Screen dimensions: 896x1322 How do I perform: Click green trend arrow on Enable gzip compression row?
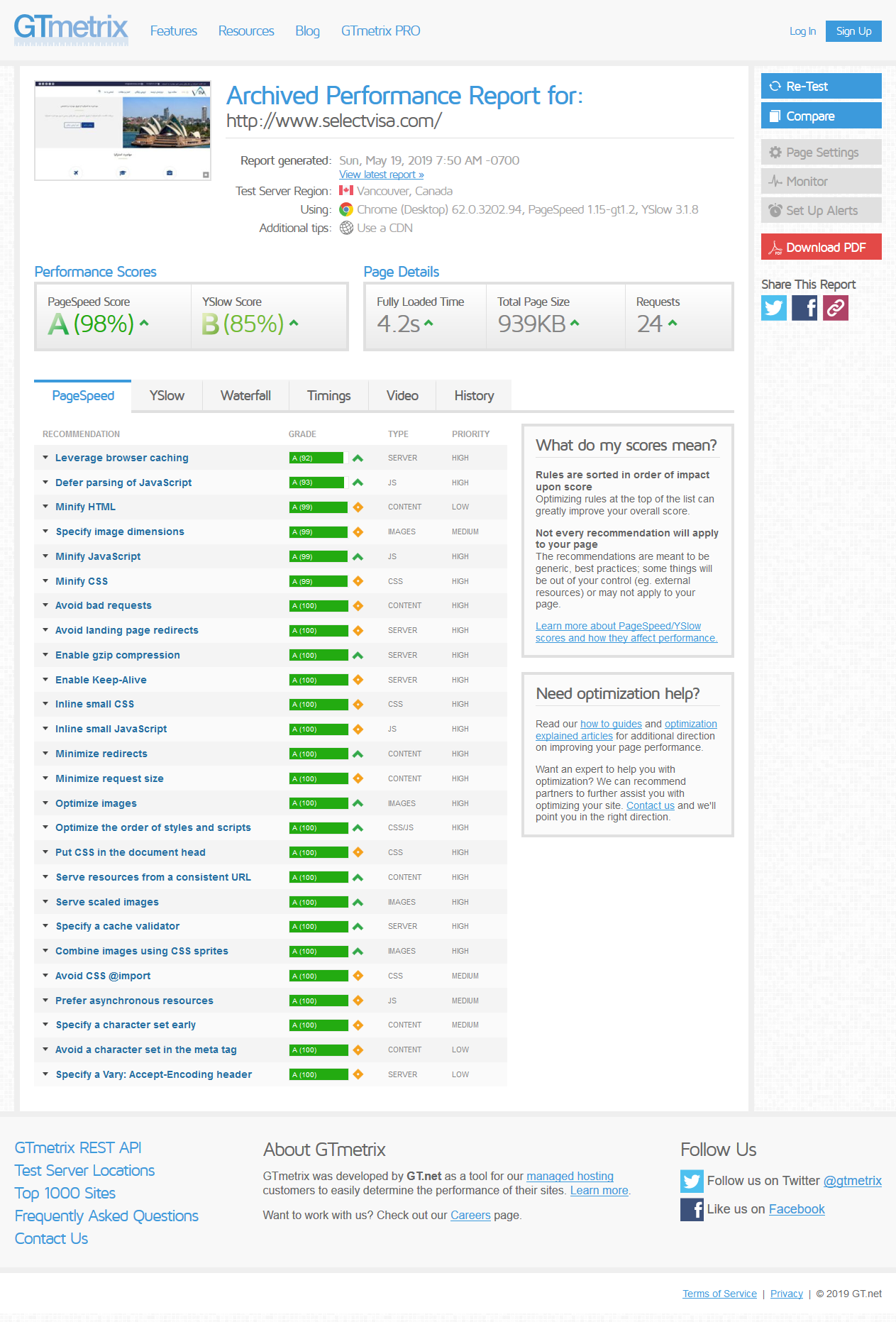coord(358,655)
